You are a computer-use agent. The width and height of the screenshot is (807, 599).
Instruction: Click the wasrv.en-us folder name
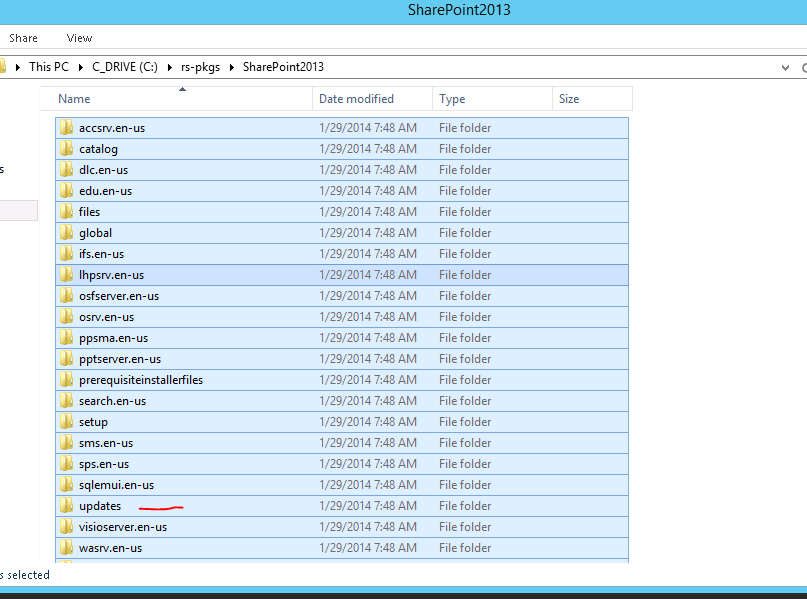point(111,548)
